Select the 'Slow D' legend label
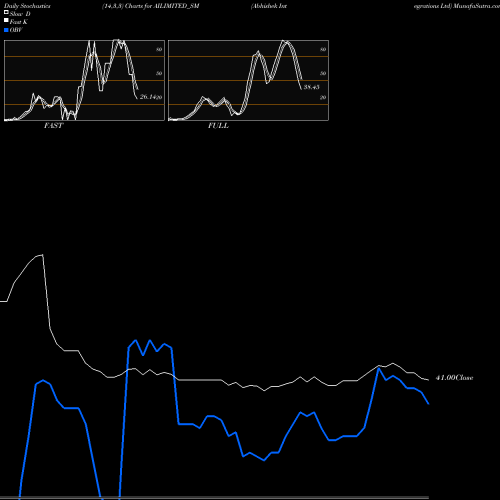The height and width of the screenshot is (500, 500). [20, 14]
